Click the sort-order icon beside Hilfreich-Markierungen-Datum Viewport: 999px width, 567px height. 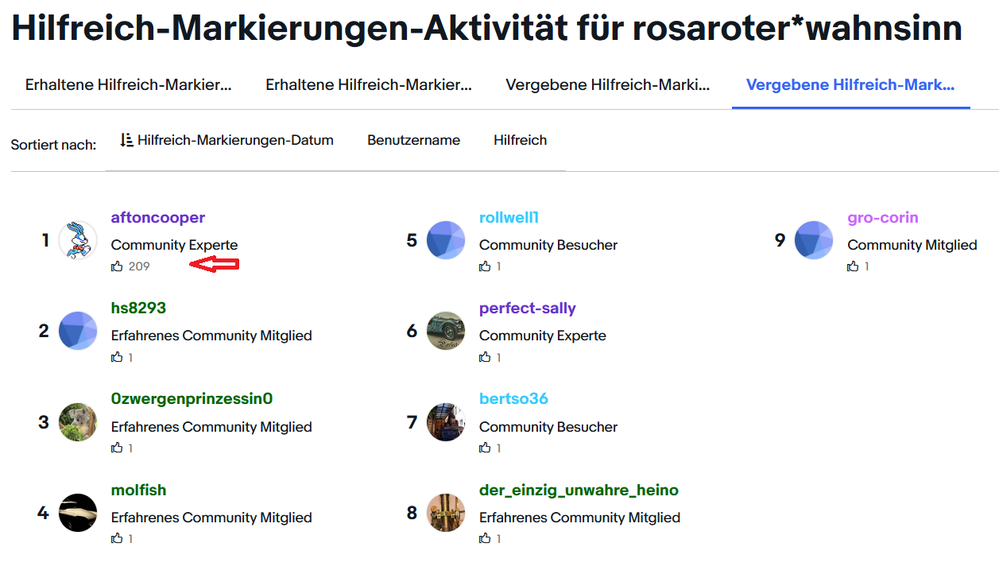[x=126, y=140]
